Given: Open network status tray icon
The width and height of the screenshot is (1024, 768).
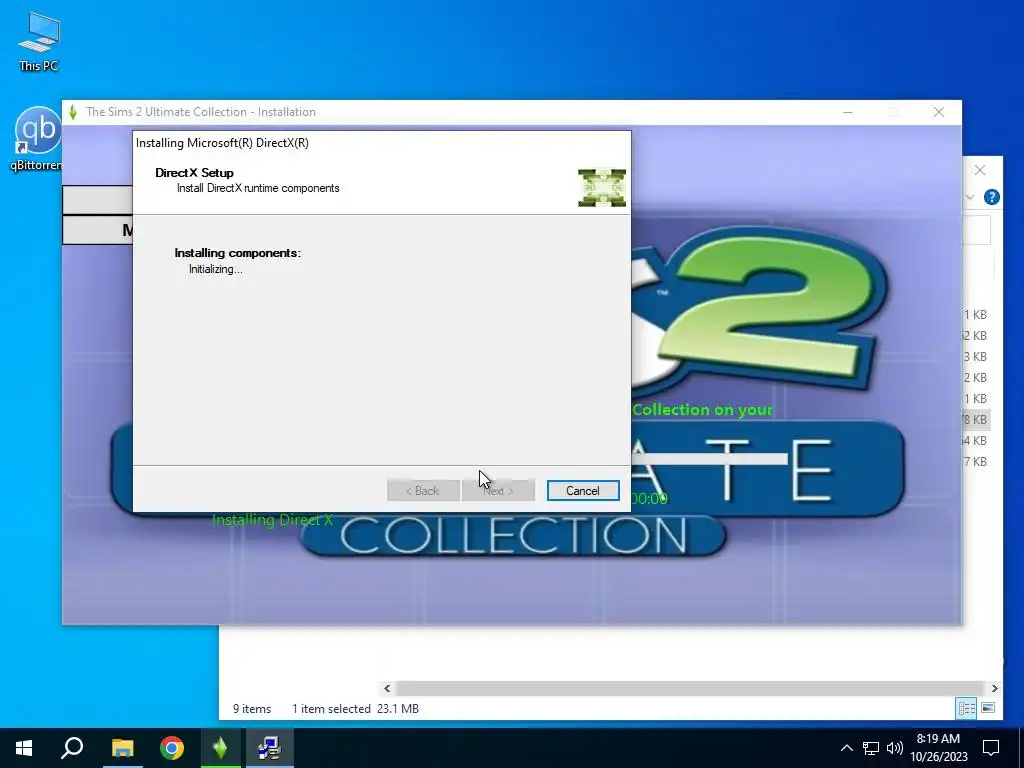Looking at the screenshot, I should [x=871, y=748].
